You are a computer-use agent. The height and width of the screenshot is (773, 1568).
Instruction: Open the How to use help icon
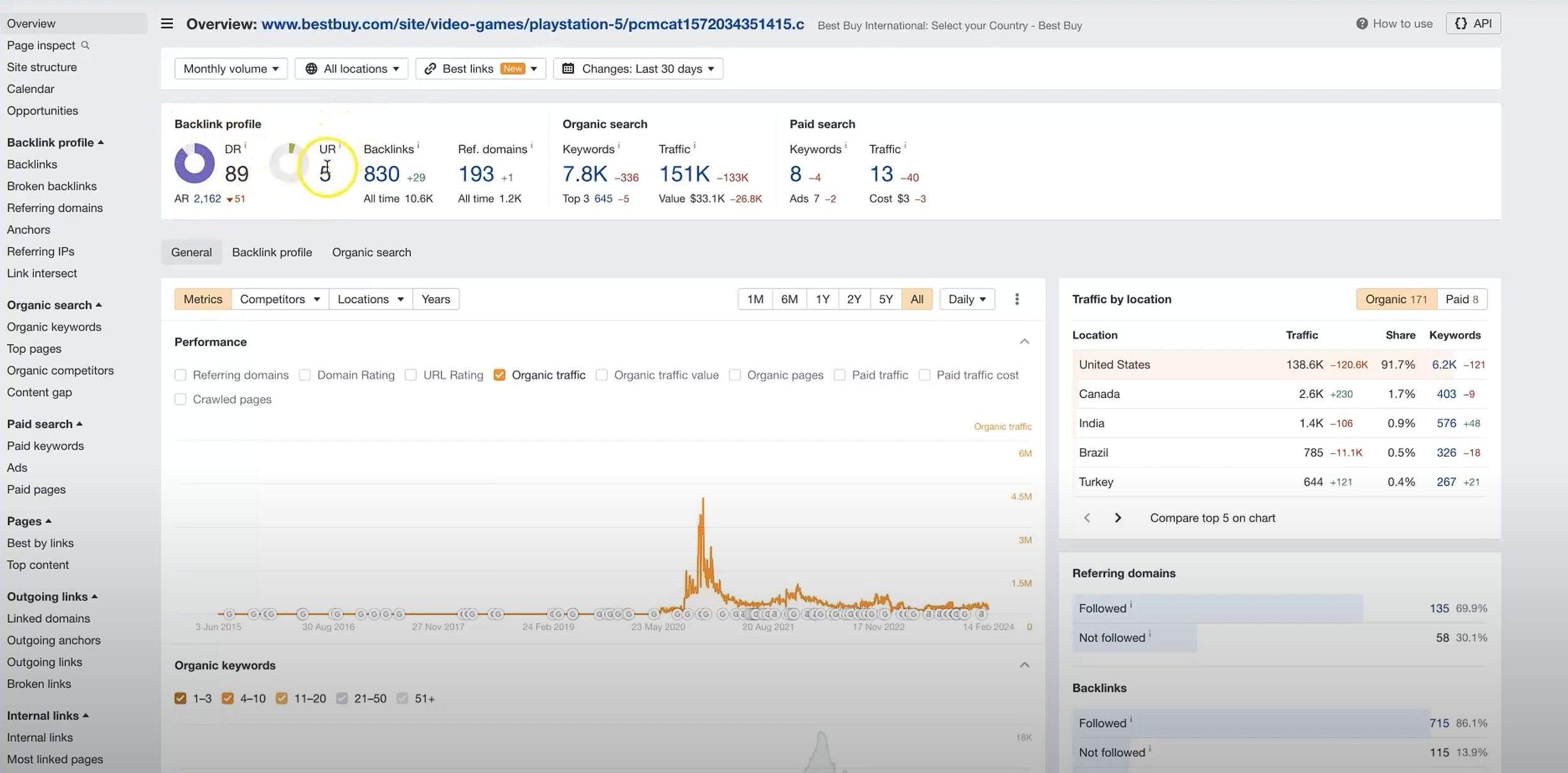(1361, 23)
